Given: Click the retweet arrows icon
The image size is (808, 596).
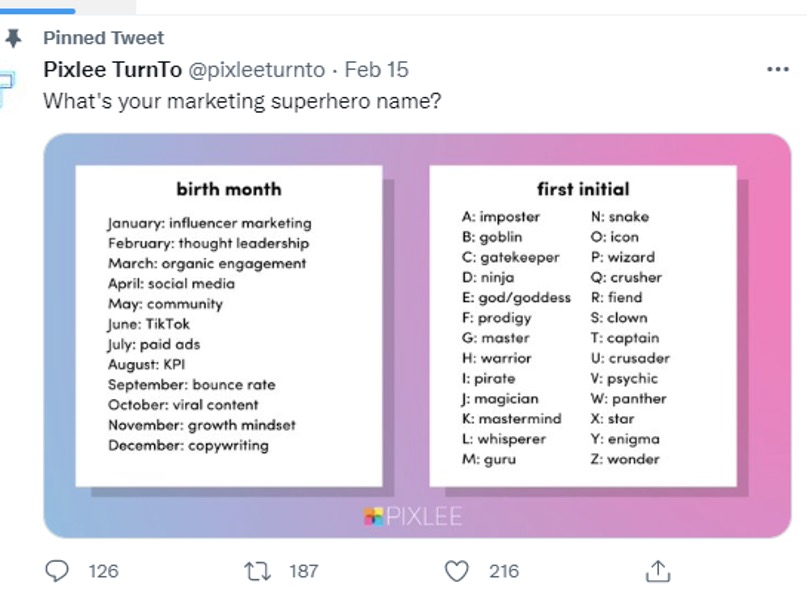Looking at the screenshot, I should point(257,571).
